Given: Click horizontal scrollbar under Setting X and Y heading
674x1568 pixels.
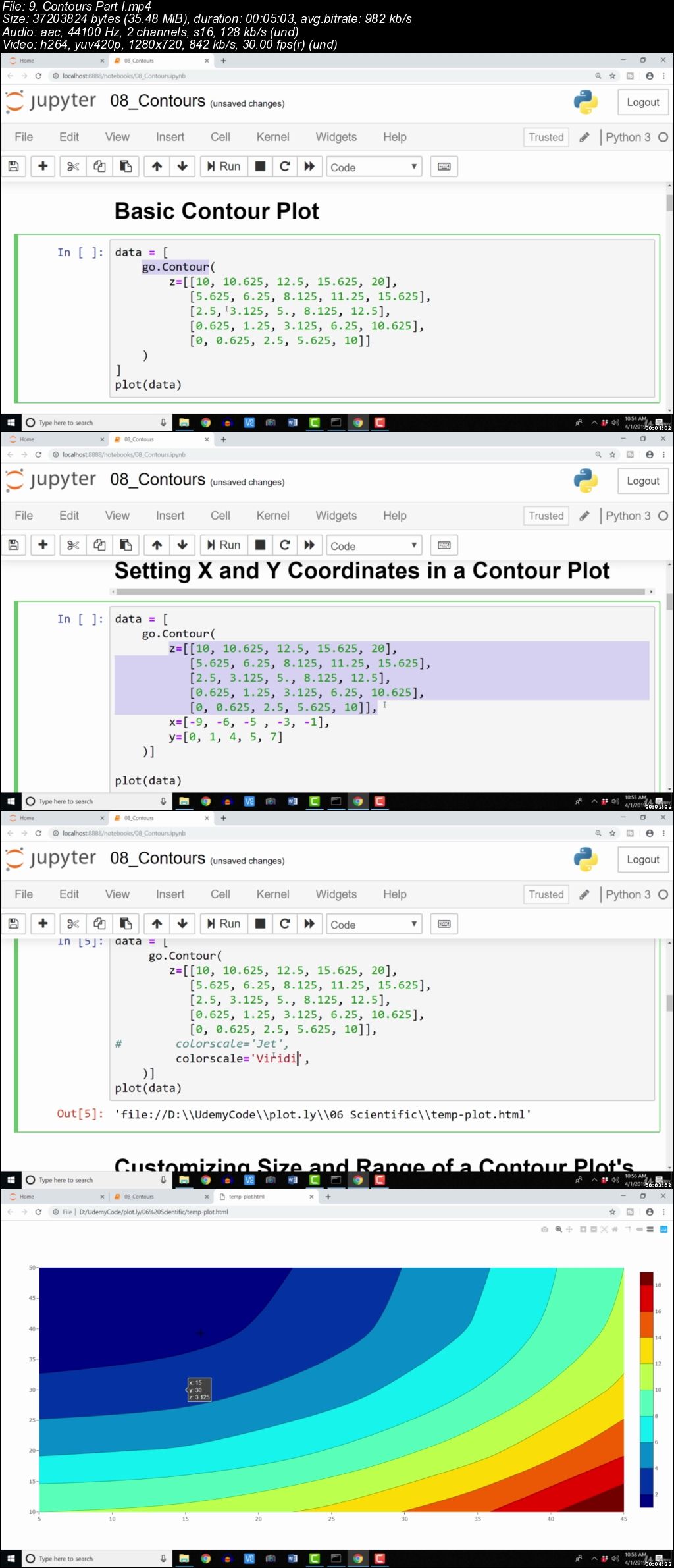Looking at the screenshot, I should [382, 592].
